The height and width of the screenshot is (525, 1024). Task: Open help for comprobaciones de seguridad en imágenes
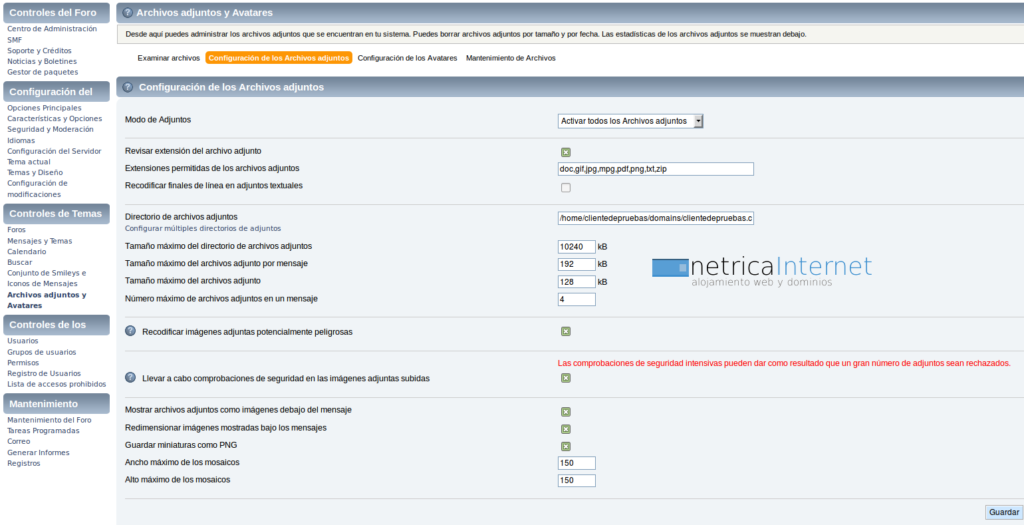click(x=130, y=378)
